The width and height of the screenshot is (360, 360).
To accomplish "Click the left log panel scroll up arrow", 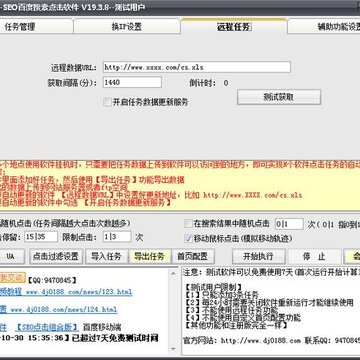I will (173, 273).
